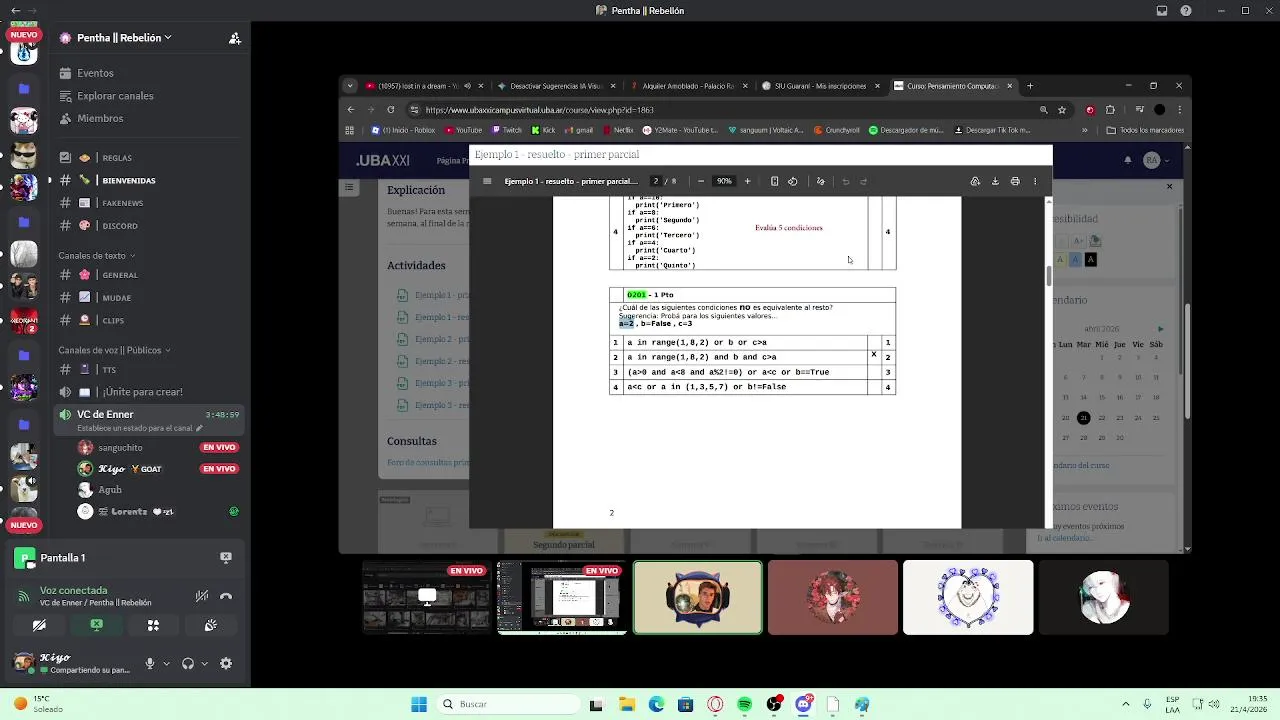Open Spotify from the taskbar
Image resolution: width=1280 pixels, height=720 pixels.
pyautogui.click(x=744, y=704)
